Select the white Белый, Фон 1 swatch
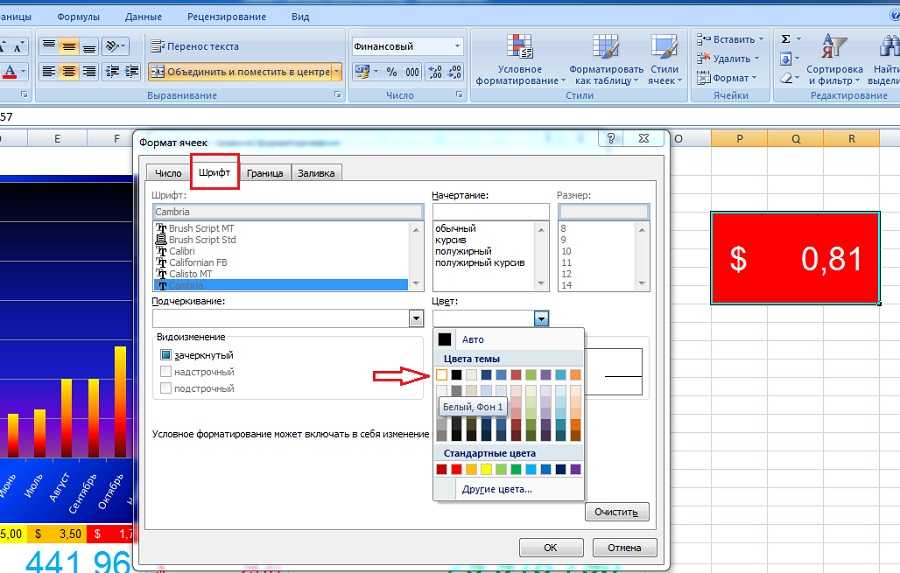The width and height of the screenshot is (900, 573). [x=442, y=375]
